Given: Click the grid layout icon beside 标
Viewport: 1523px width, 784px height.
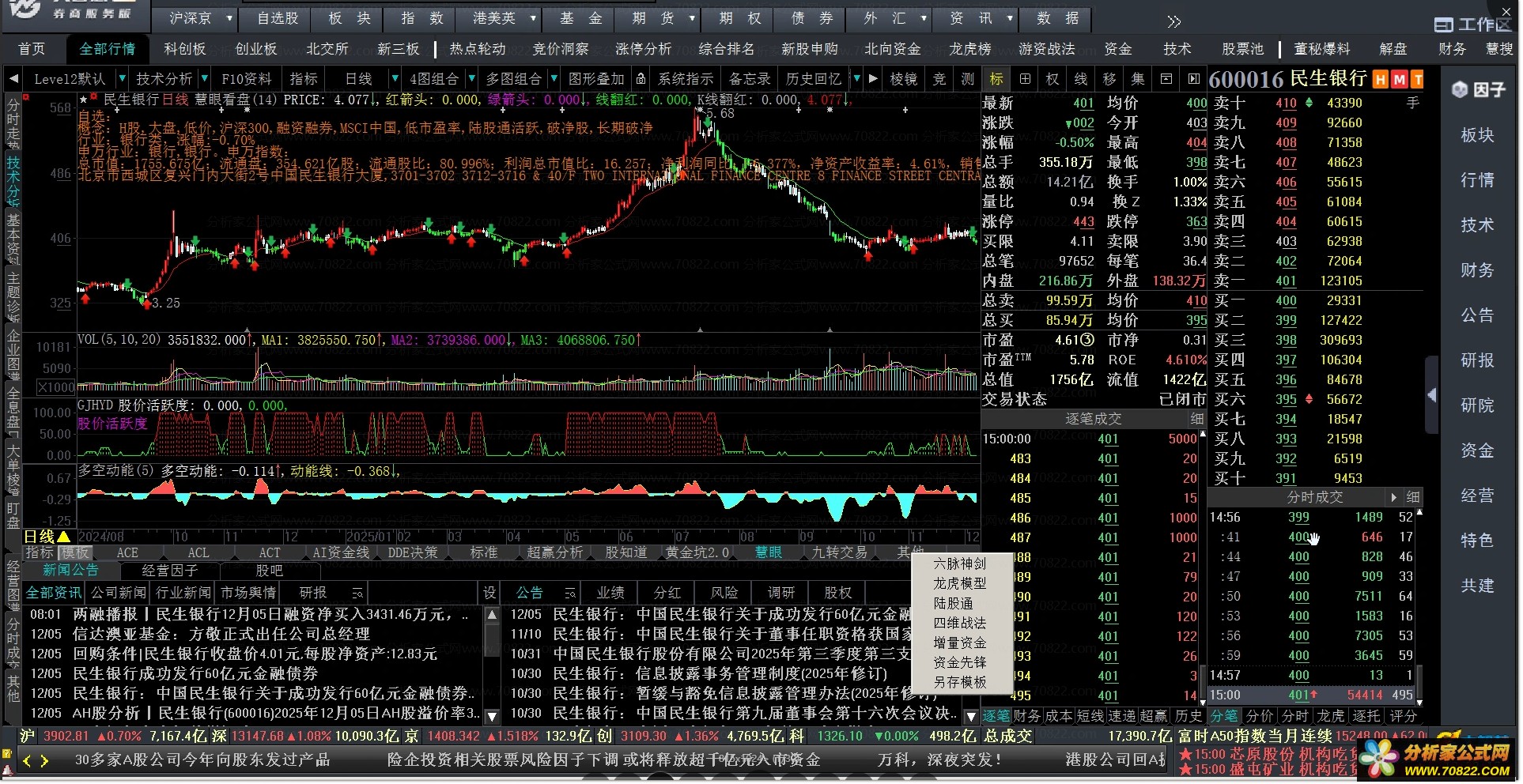Looking at the screenshot, I should click(1025, 79).
